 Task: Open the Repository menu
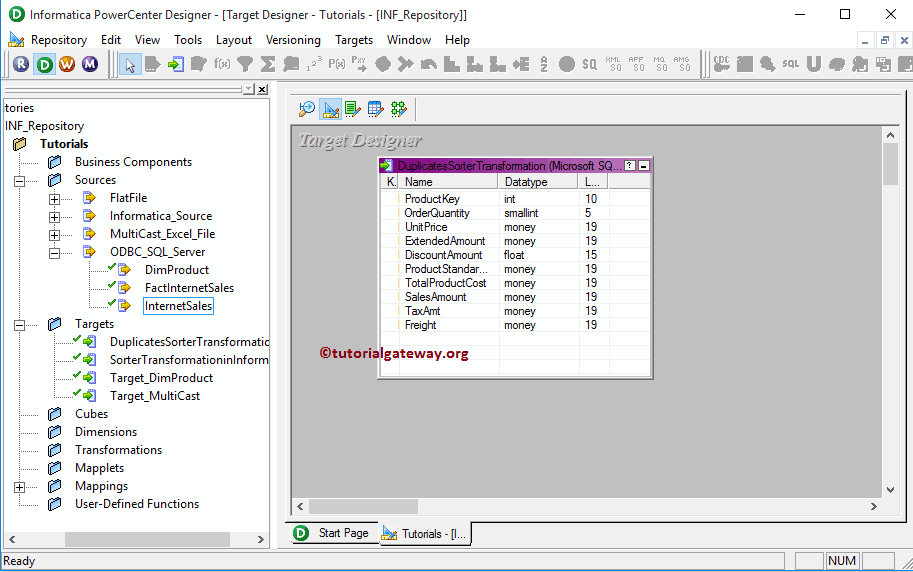tap(59, 40)
